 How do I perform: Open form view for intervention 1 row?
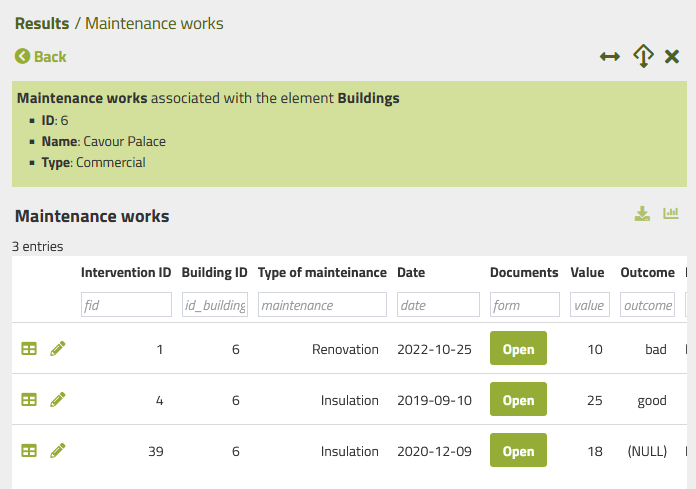pos(29,349)
